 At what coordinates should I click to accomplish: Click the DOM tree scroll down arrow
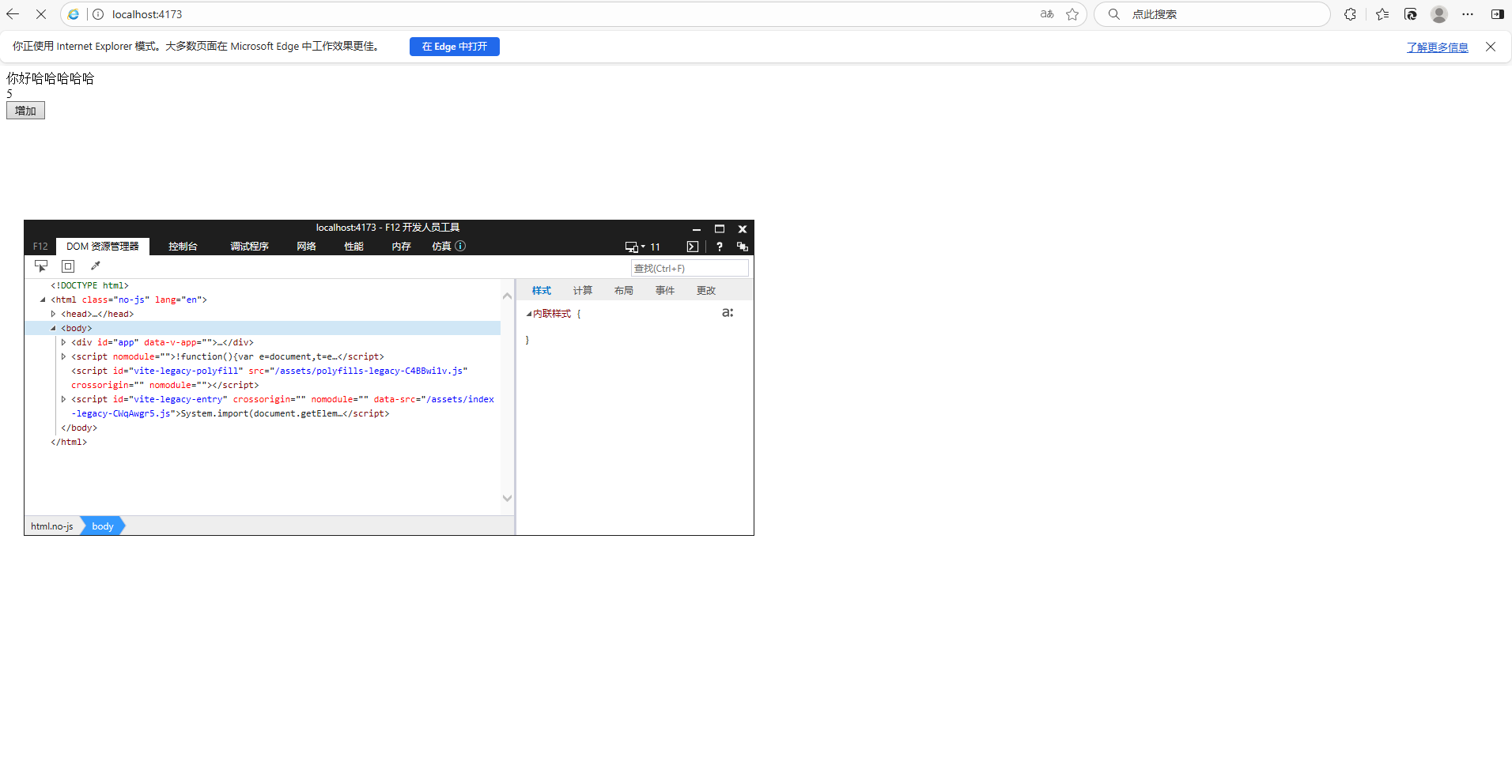point(508,498)
